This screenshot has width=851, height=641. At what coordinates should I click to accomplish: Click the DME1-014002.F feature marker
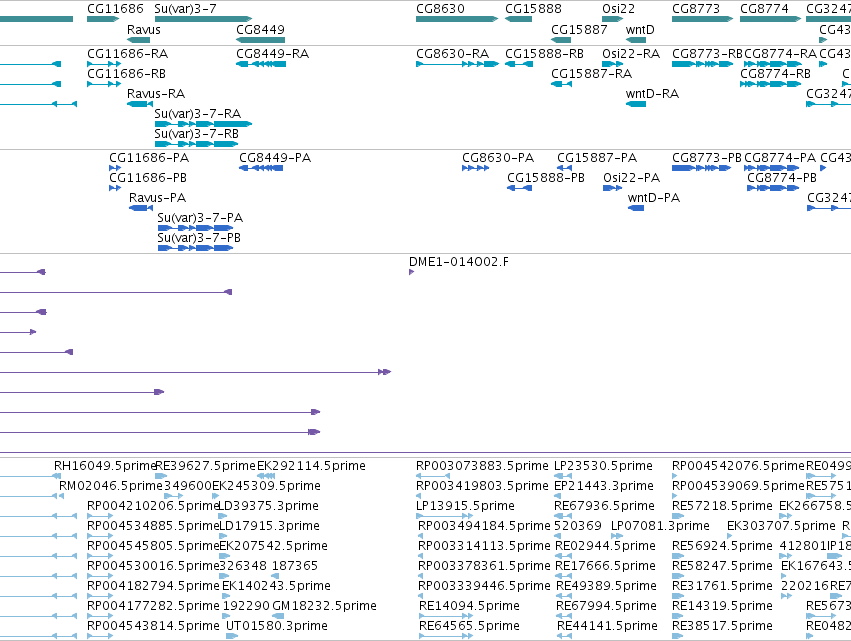click(x=411, y=272)
